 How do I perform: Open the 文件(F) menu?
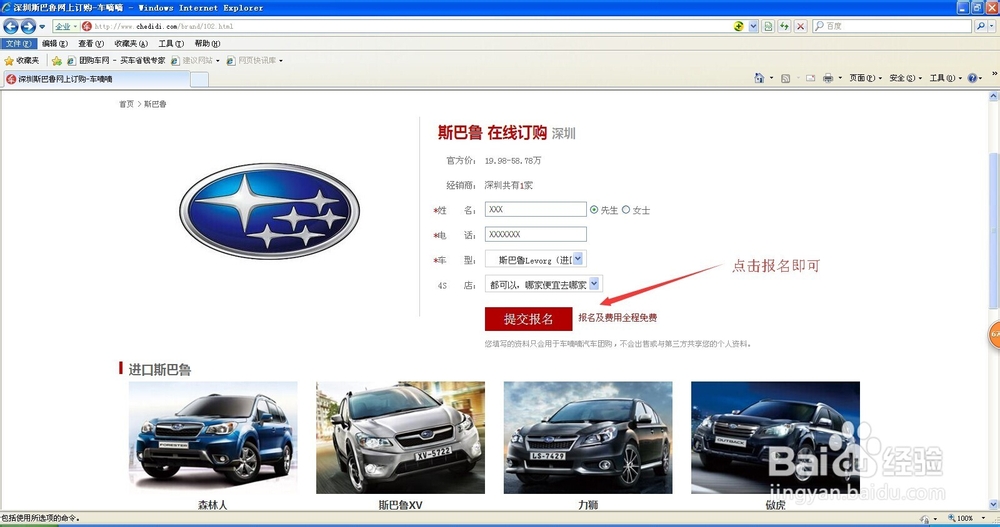18,43
